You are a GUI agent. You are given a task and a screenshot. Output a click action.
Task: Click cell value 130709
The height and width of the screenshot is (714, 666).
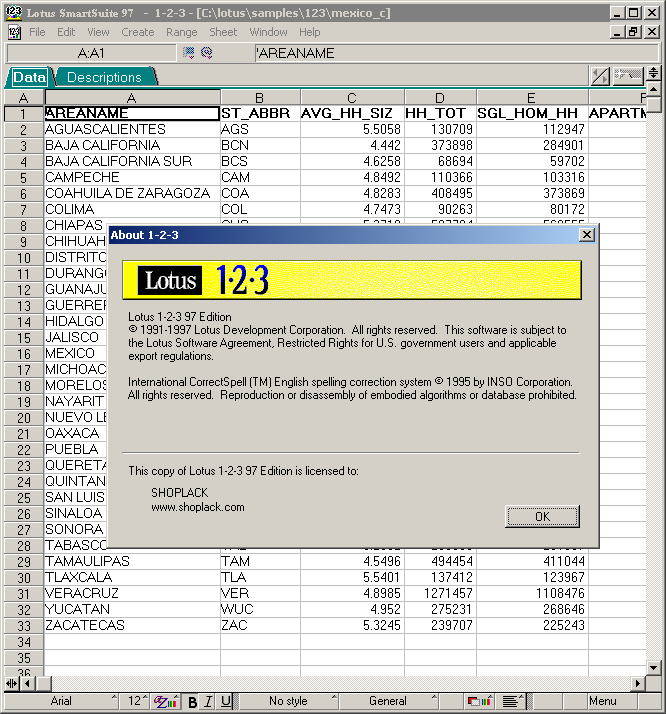pyautogui.click(x=440, y=129)
